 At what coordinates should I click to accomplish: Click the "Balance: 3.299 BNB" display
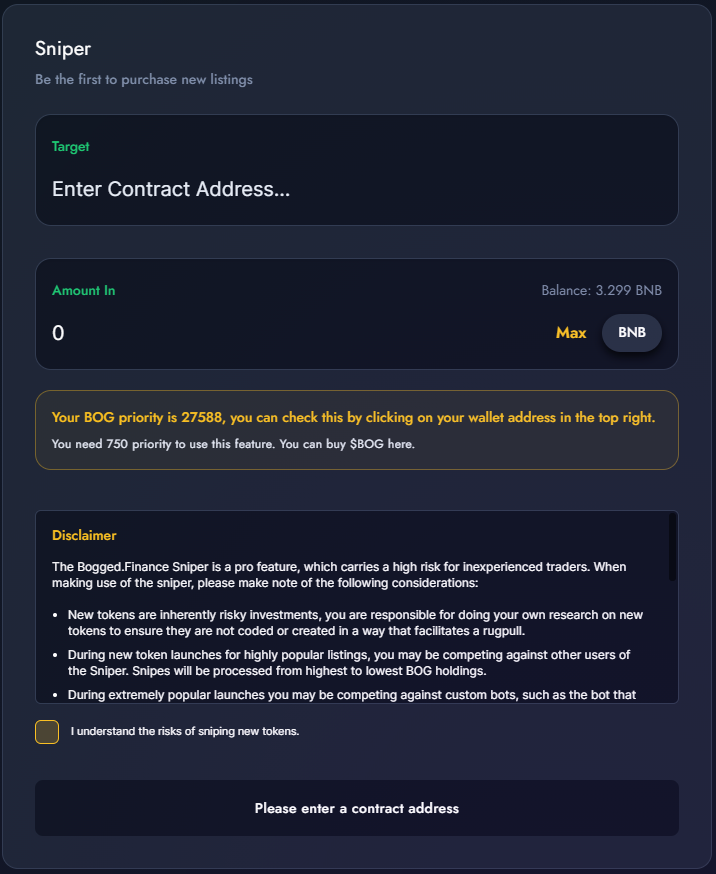601,289
